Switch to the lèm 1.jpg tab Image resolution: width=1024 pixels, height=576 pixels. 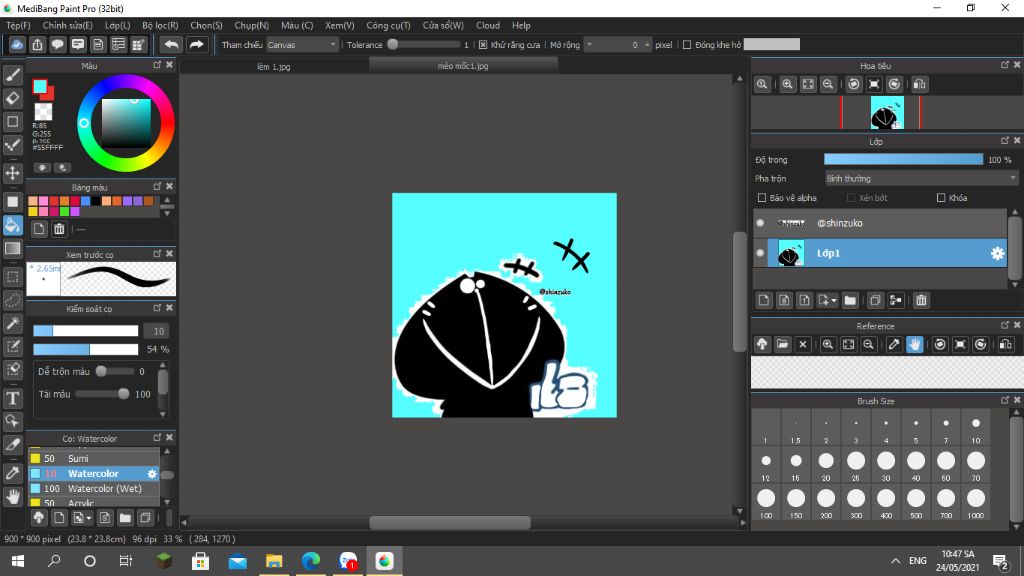coord(273,66)
